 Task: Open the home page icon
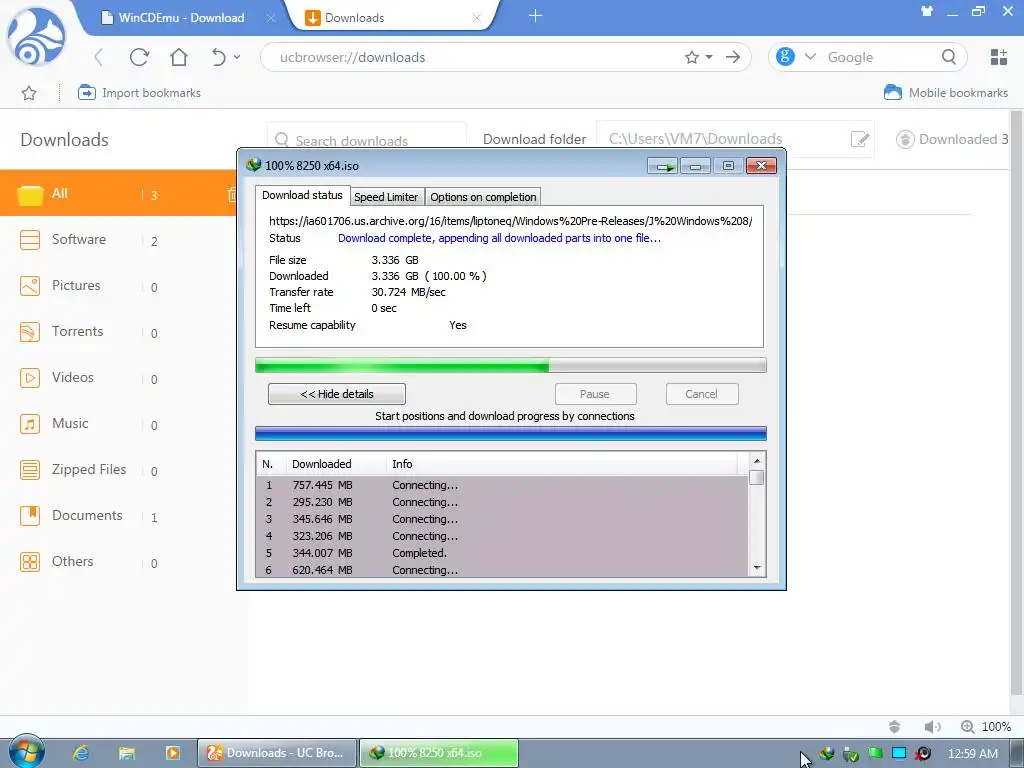pos(179,57)
